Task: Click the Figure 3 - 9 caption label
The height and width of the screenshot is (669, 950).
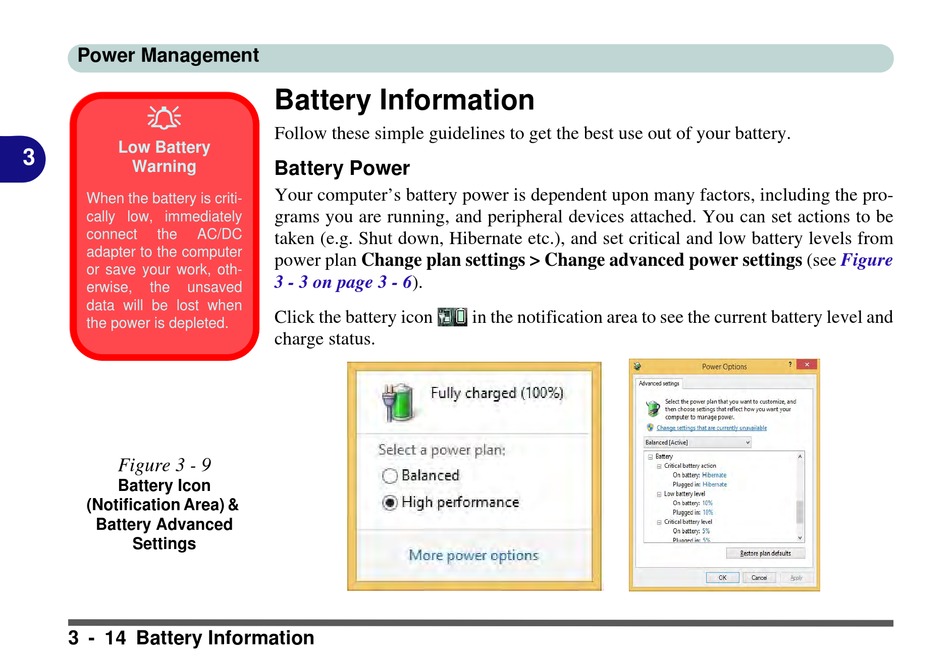Action: [164, 465]
